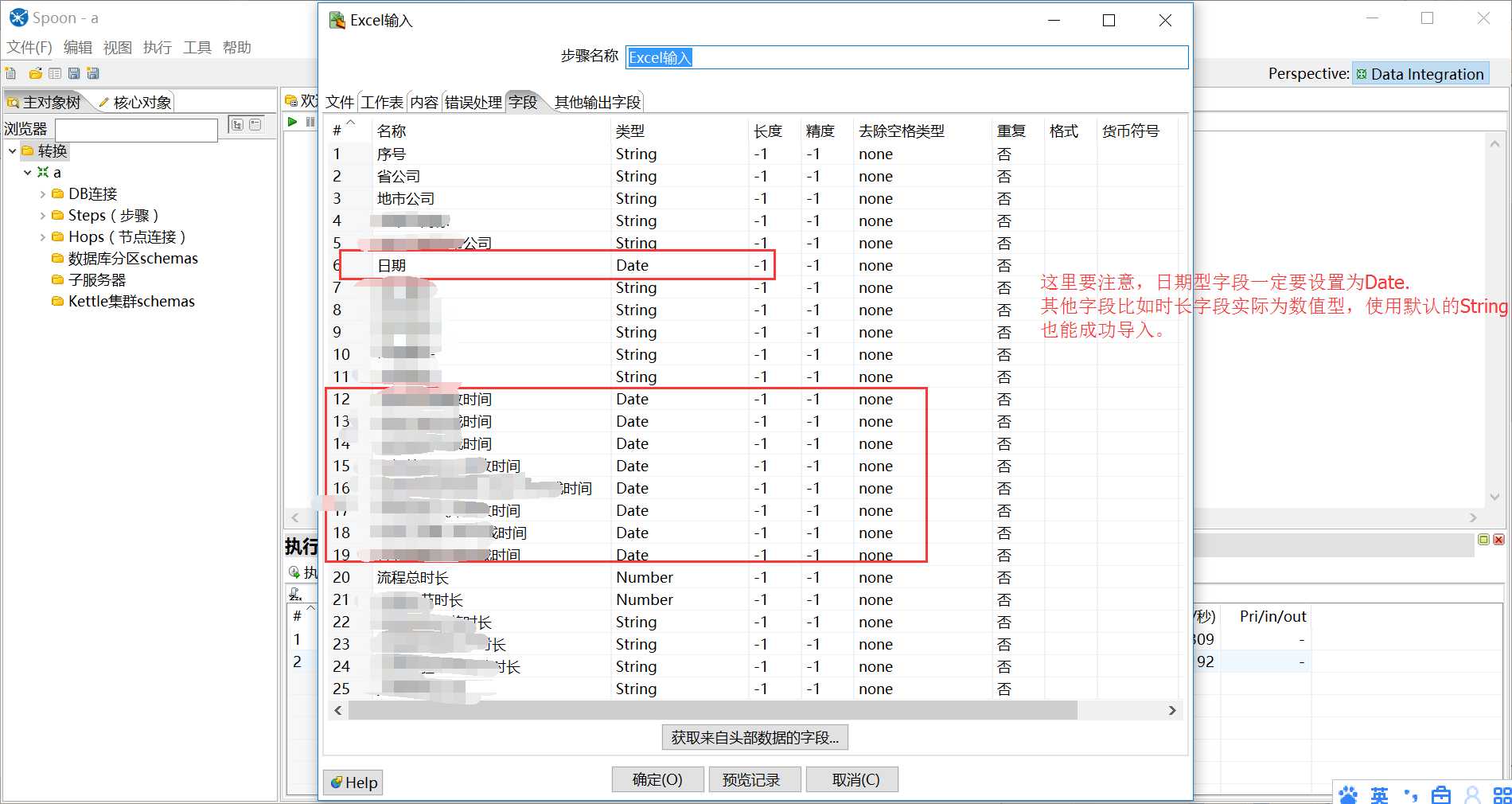Click the new file icon in Spoon toolbar
The width and height of the screenshot is (1512, 804).
(x=11, y=73)
